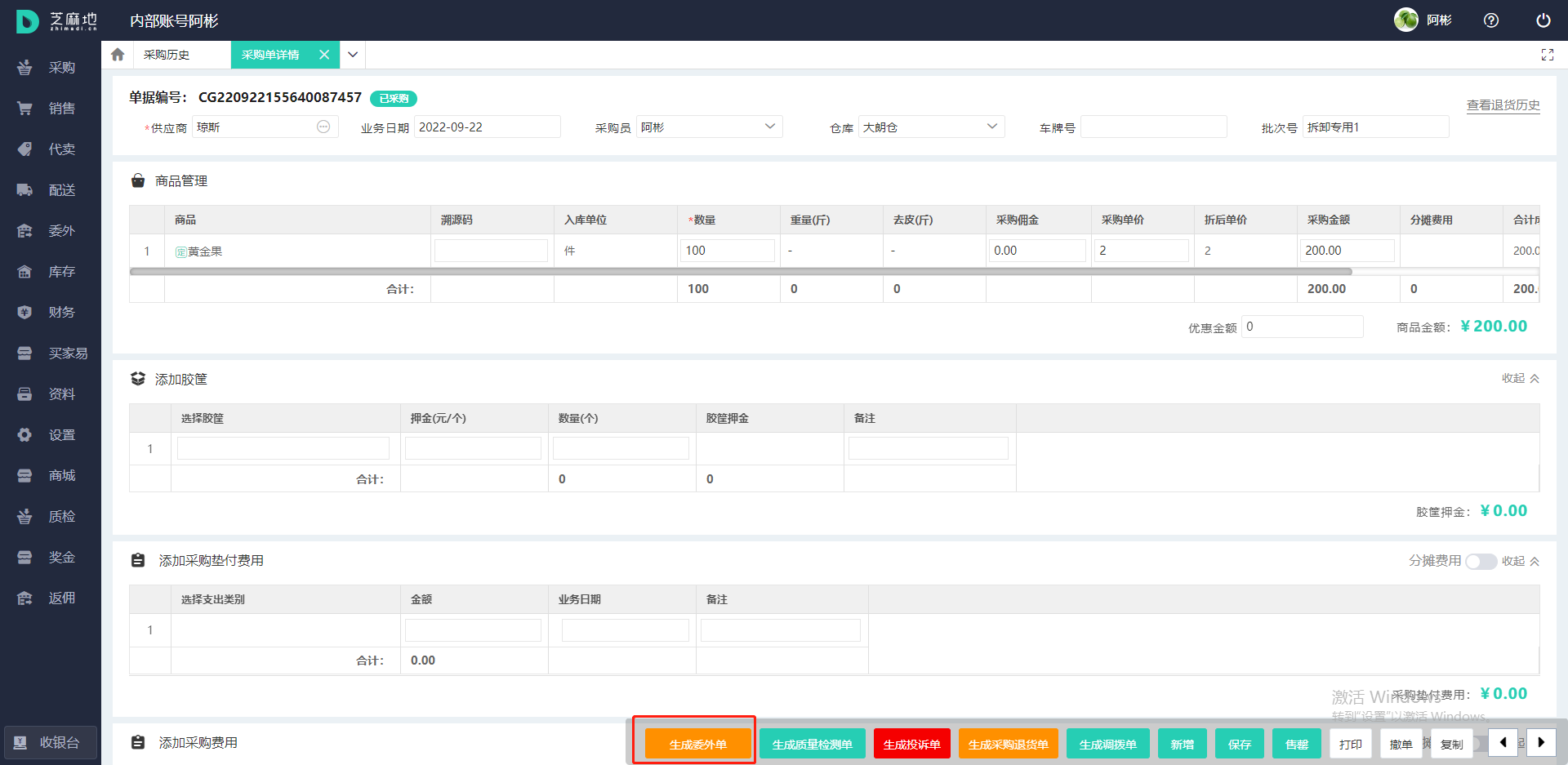Open supplier picker ellipsis icon
The width and height of the screenshot is (1568, 765).
[x=323, y=127]
